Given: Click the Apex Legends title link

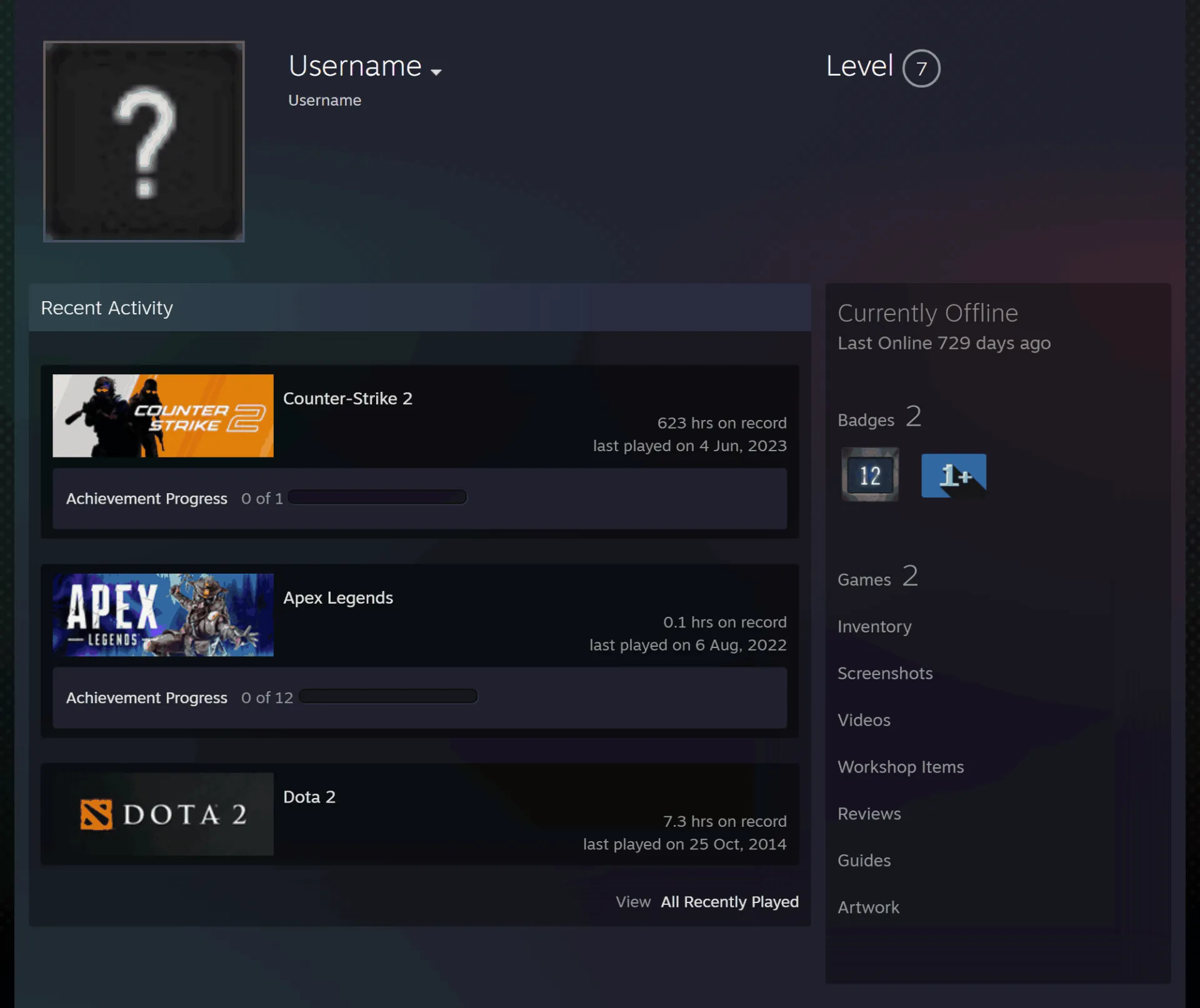Looking at the screenshot, I should pyautogui.click(x=338, y=598).
